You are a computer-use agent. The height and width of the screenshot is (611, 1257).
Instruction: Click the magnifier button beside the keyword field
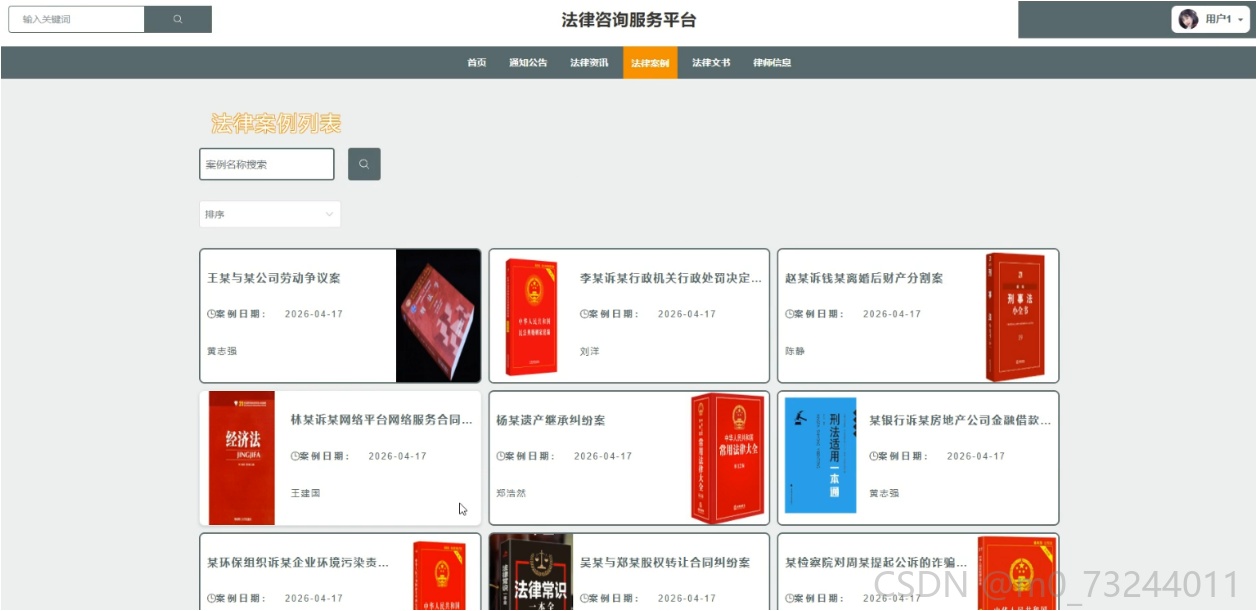[x=178, y=19]
